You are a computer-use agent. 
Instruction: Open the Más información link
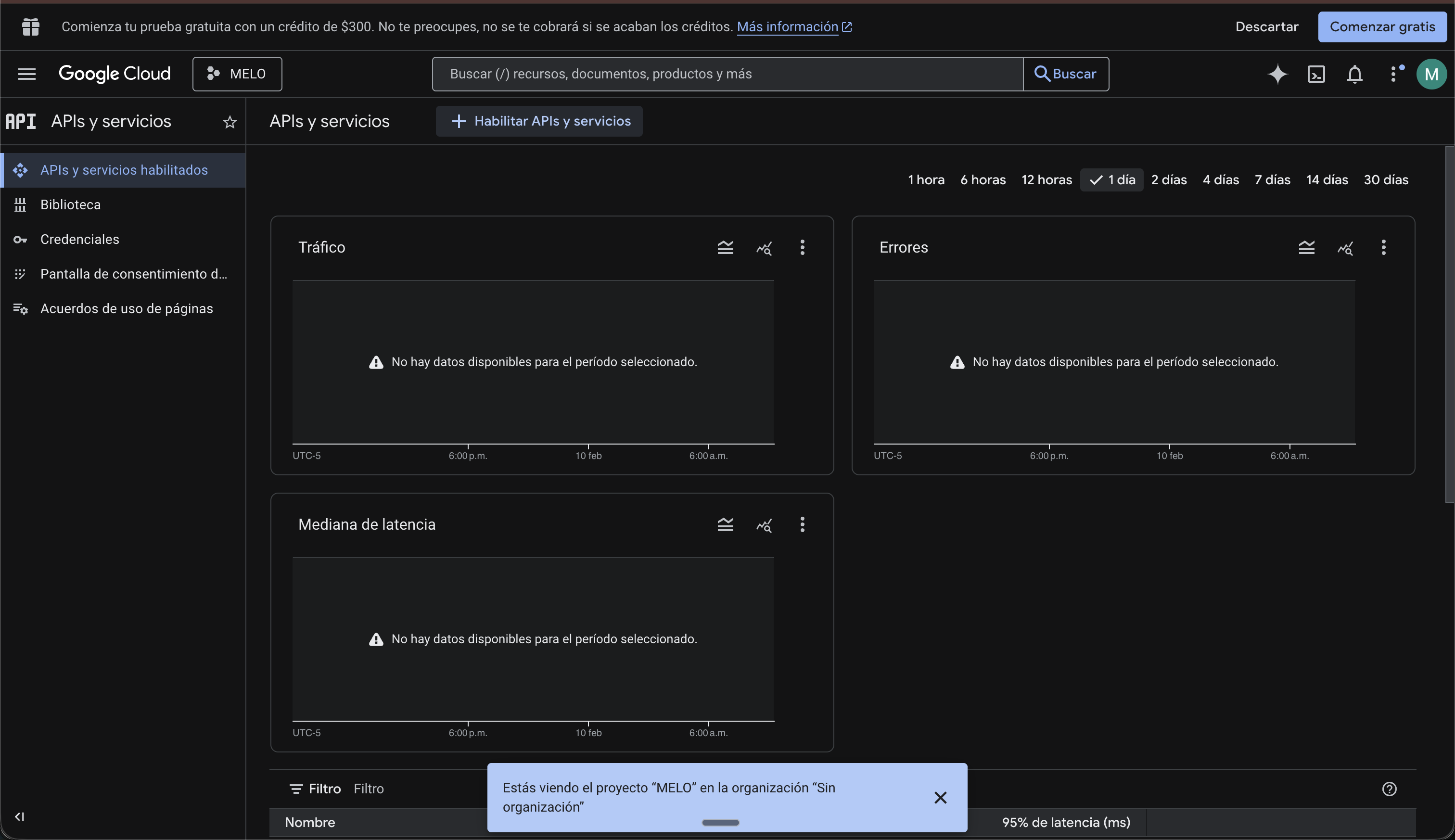click(788, 26)
